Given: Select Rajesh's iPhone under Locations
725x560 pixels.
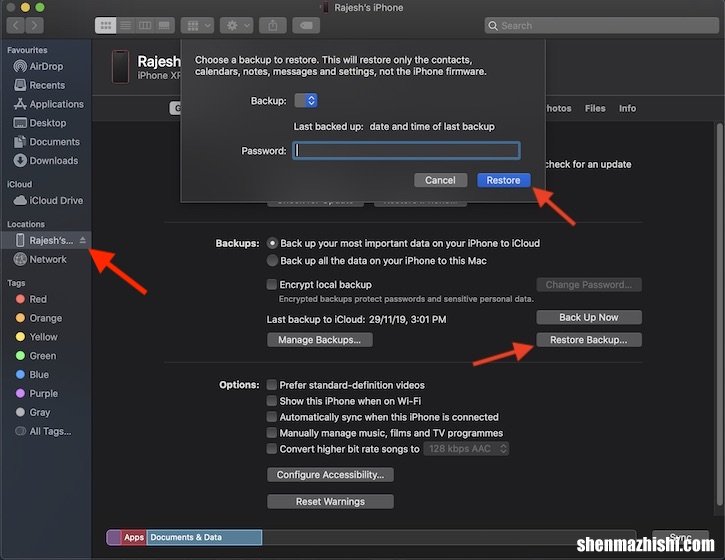Looking at the screenshot, I should coord(46,240).
